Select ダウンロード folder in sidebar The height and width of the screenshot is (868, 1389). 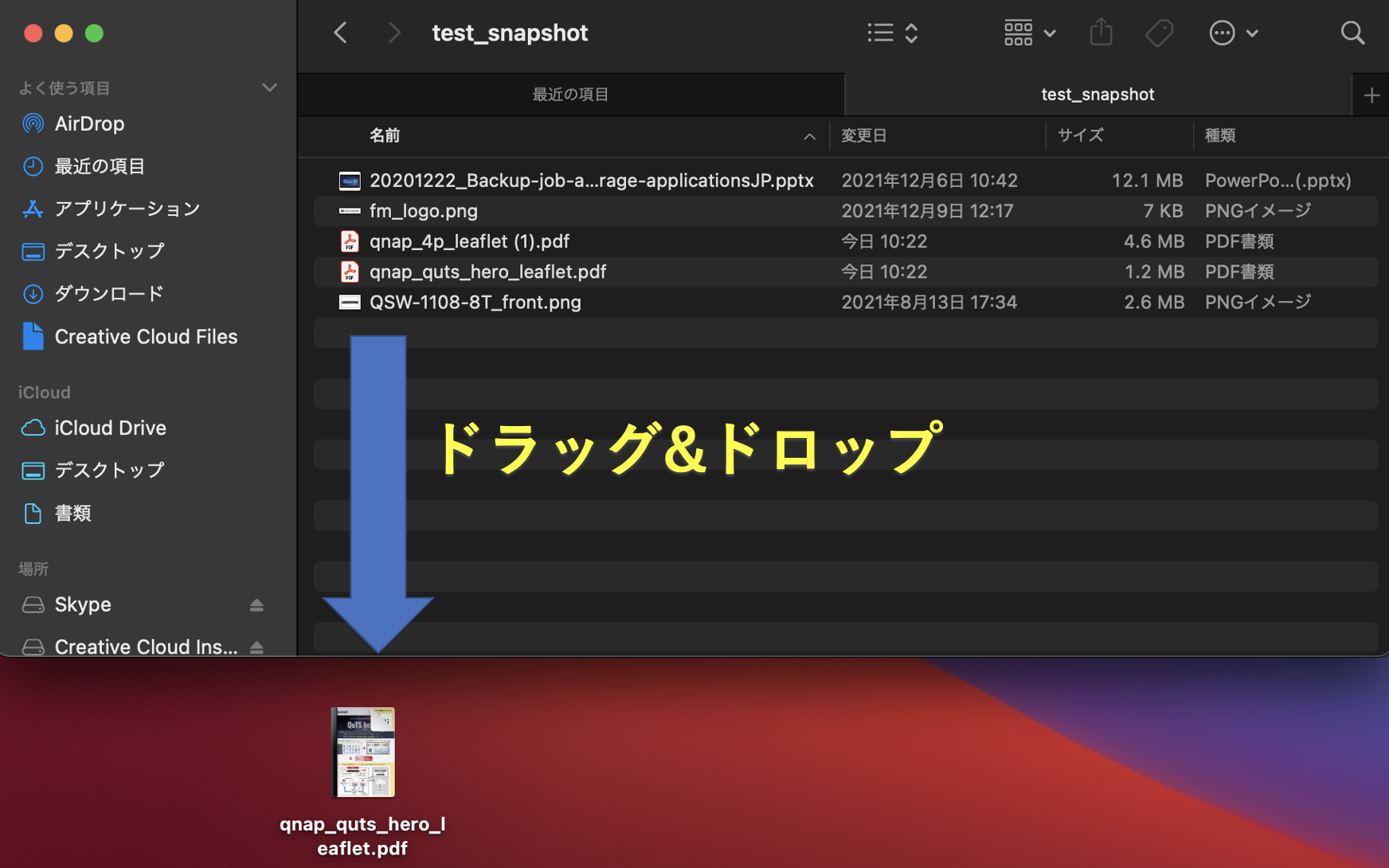(109, 294)
